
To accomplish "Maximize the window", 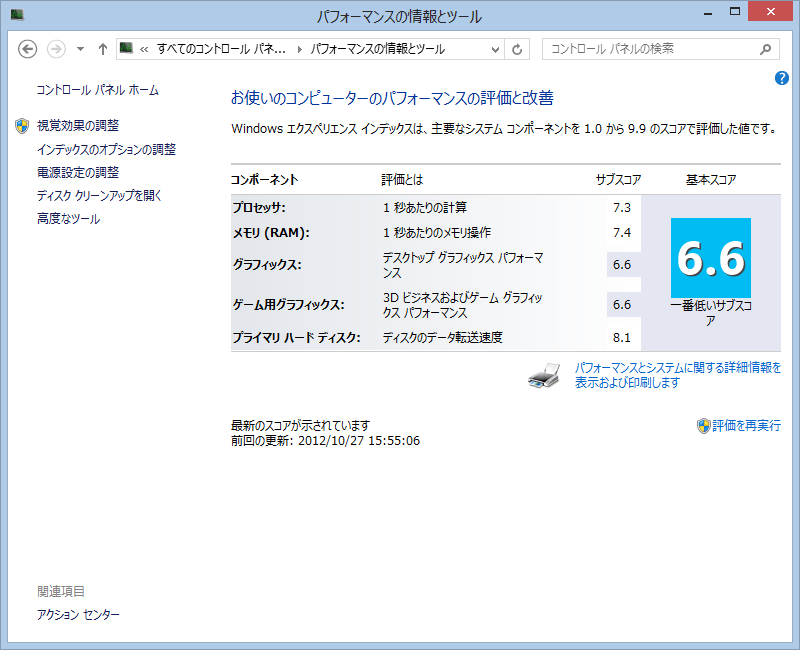I will tap(735, 12).
